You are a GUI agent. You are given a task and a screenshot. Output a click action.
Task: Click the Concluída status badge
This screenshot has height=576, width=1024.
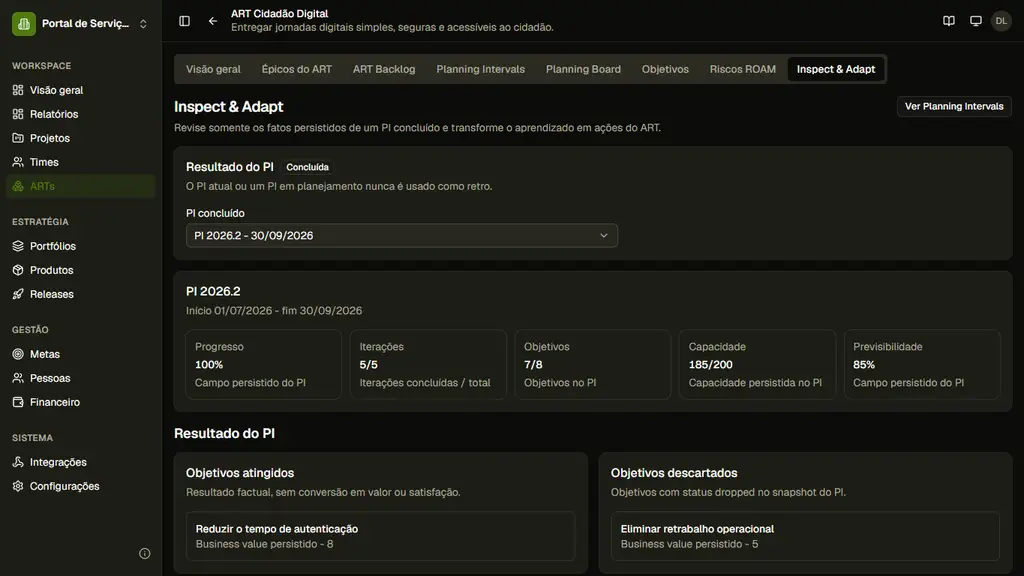pyautogui.click(x=307, y=167)
